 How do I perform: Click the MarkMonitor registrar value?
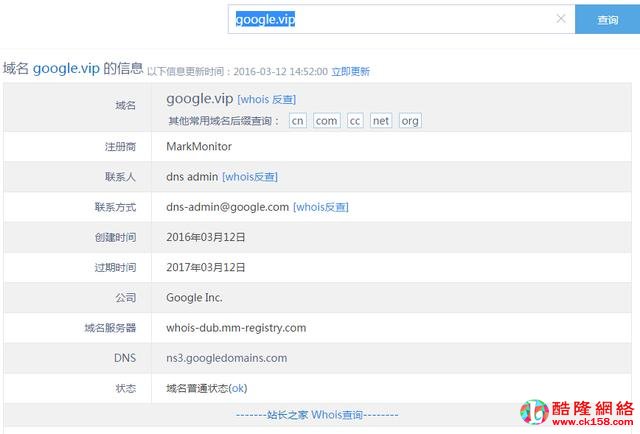199,147
